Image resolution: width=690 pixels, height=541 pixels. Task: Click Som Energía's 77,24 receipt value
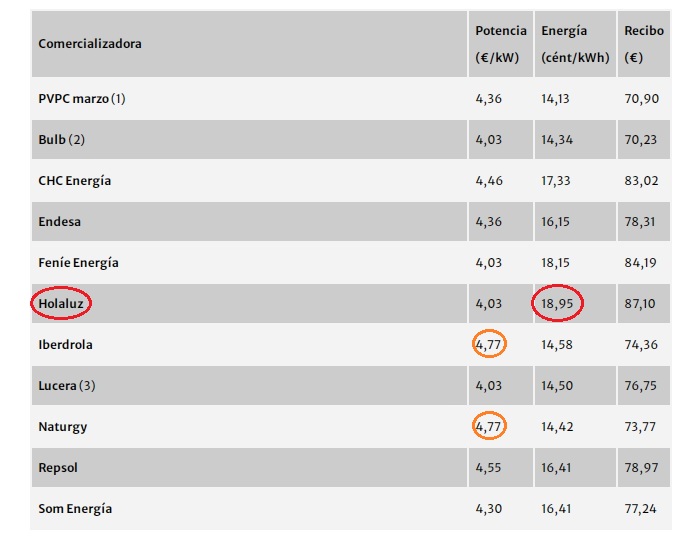[x=641, y=509]
